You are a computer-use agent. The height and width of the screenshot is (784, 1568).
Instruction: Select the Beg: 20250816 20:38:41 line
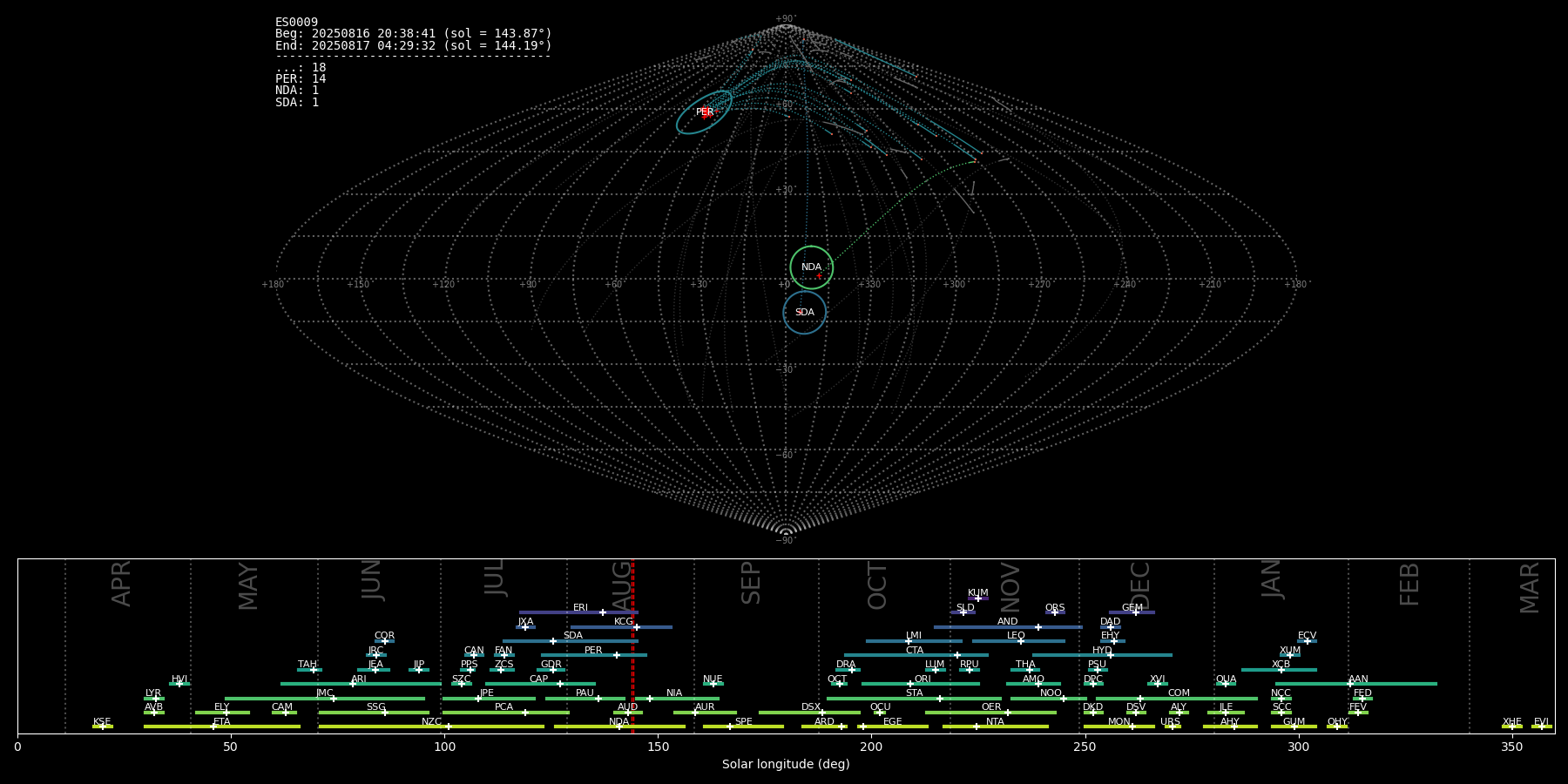pos(414,34)
